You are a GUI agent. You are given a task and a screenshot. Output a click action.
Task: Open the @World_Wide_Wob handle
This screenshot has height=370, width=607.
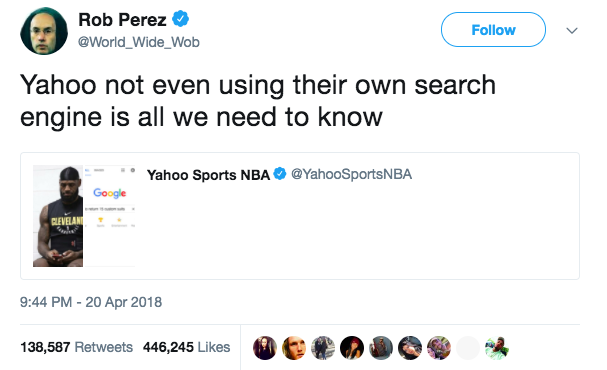coord(139,42)
